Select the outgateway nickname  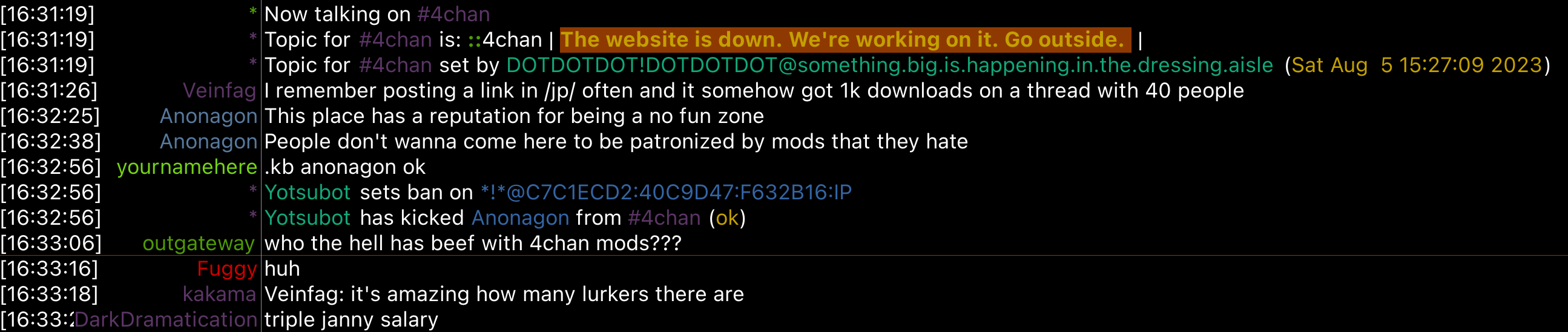[x=199, y=244]
